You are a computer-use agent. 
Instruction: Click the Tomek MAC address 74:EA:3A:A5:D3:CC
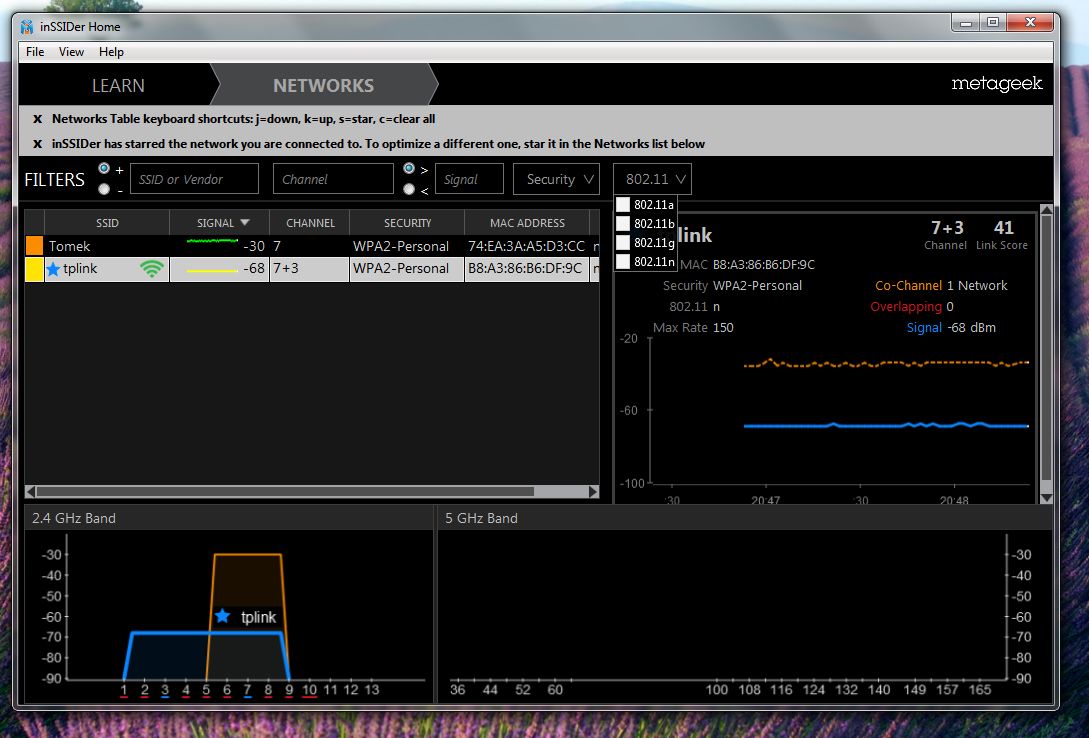coord(526,246)
